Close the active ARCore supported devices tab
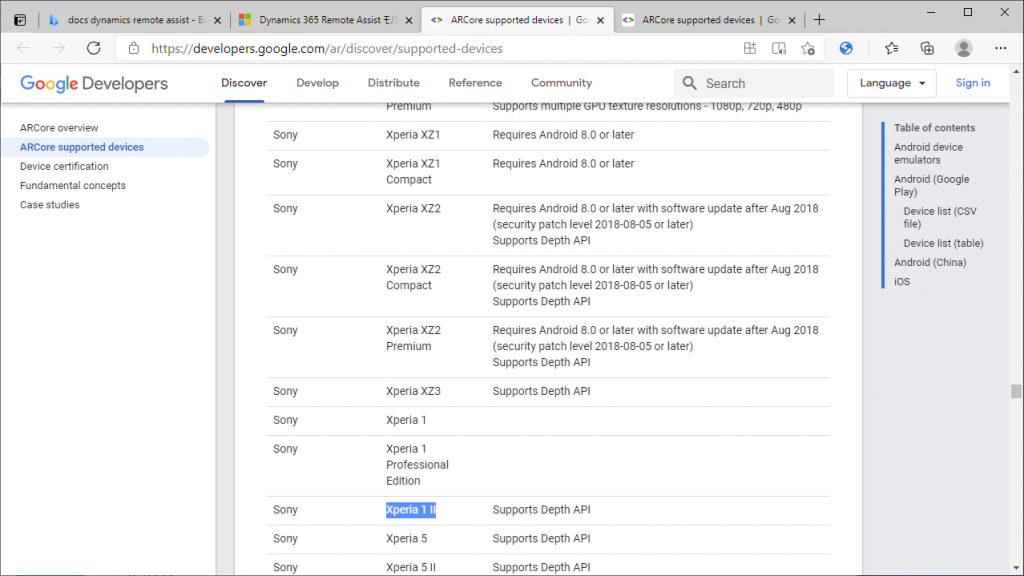This screenshot has width=1024, height=576. point(600,20)
